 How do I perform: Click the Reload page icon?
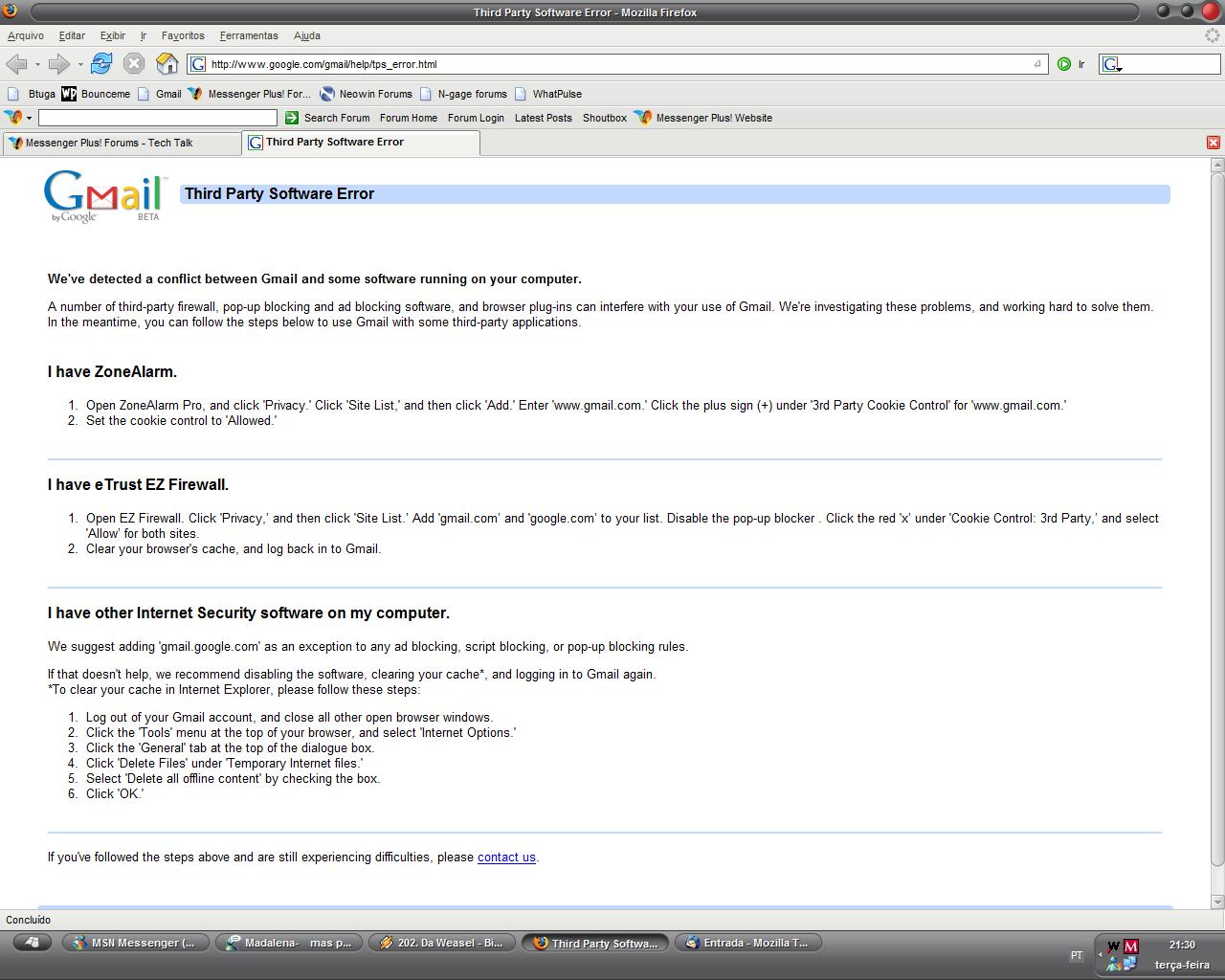point(101,64)
